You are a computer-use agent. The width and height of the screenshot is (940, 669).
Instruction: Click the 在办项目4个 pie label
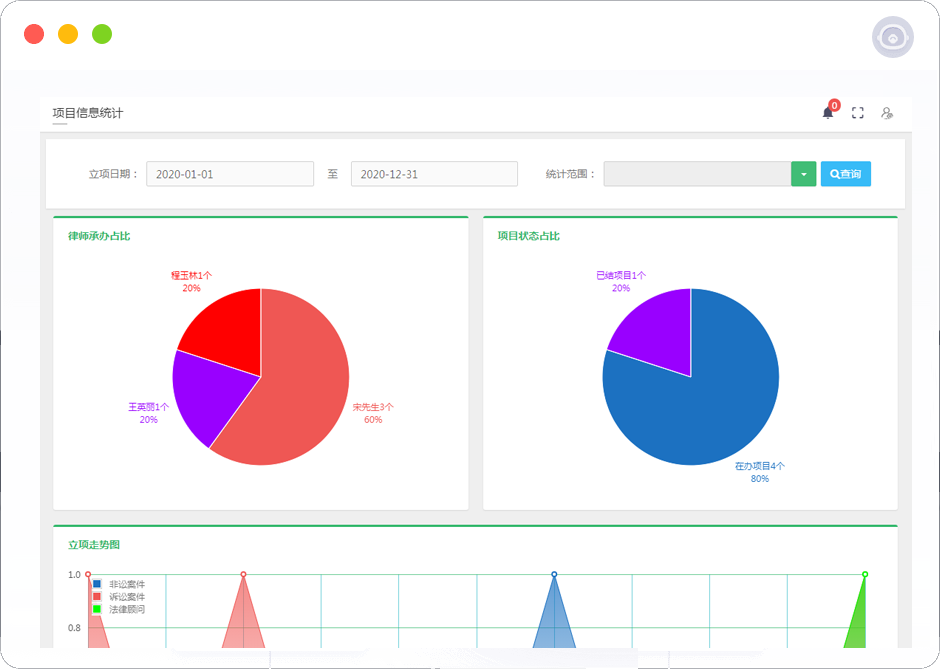tap(760, 466)
